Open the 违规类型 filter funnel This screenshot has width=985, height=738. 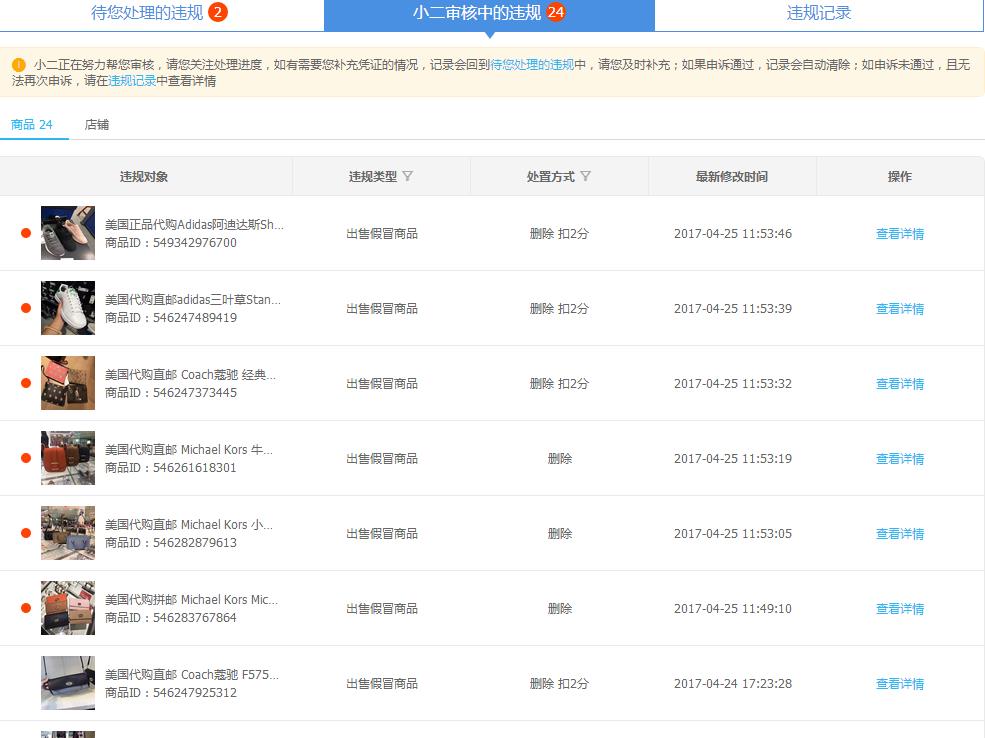click(x=408, y=176)
